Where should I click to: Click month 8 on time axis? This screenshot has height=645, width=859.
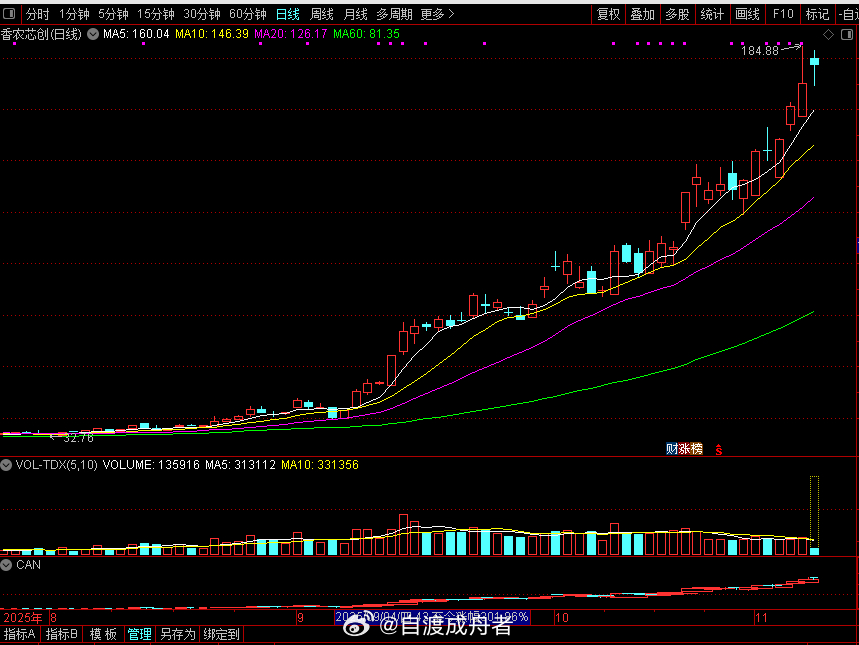(53, 618)
